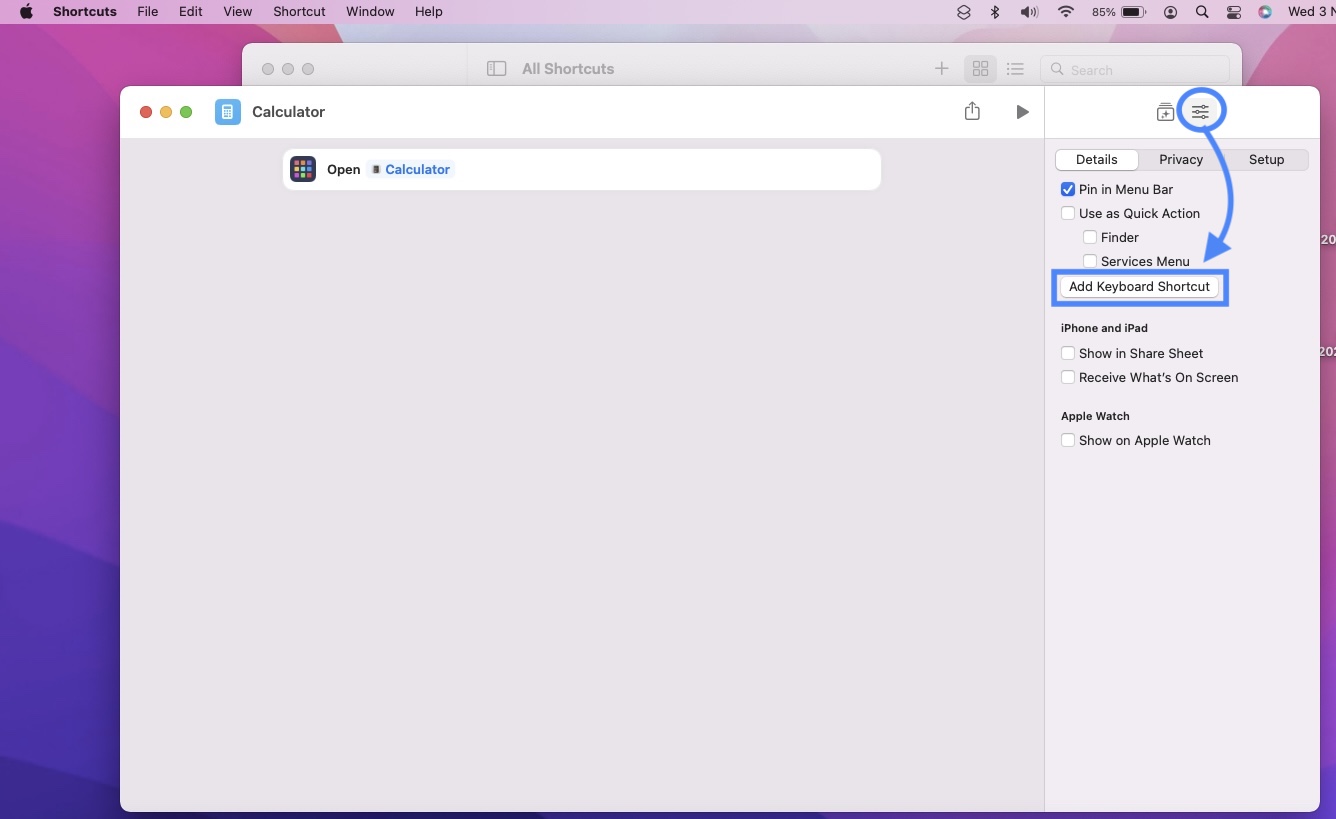Open the Action Library panel icon
The image size is (1336, 819).
point(1165,112)
